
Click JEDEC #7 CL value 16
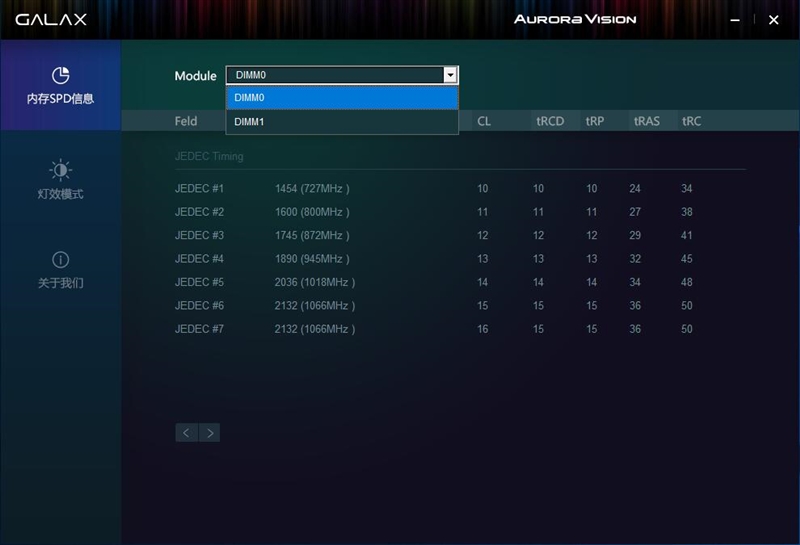[x=483, y=329]
